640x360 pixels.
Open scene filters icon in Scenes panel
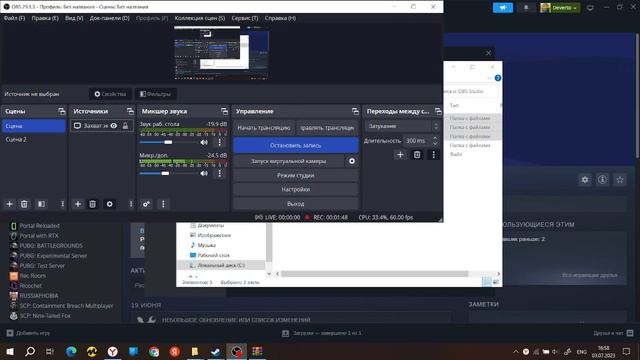[x=41, y=204]
